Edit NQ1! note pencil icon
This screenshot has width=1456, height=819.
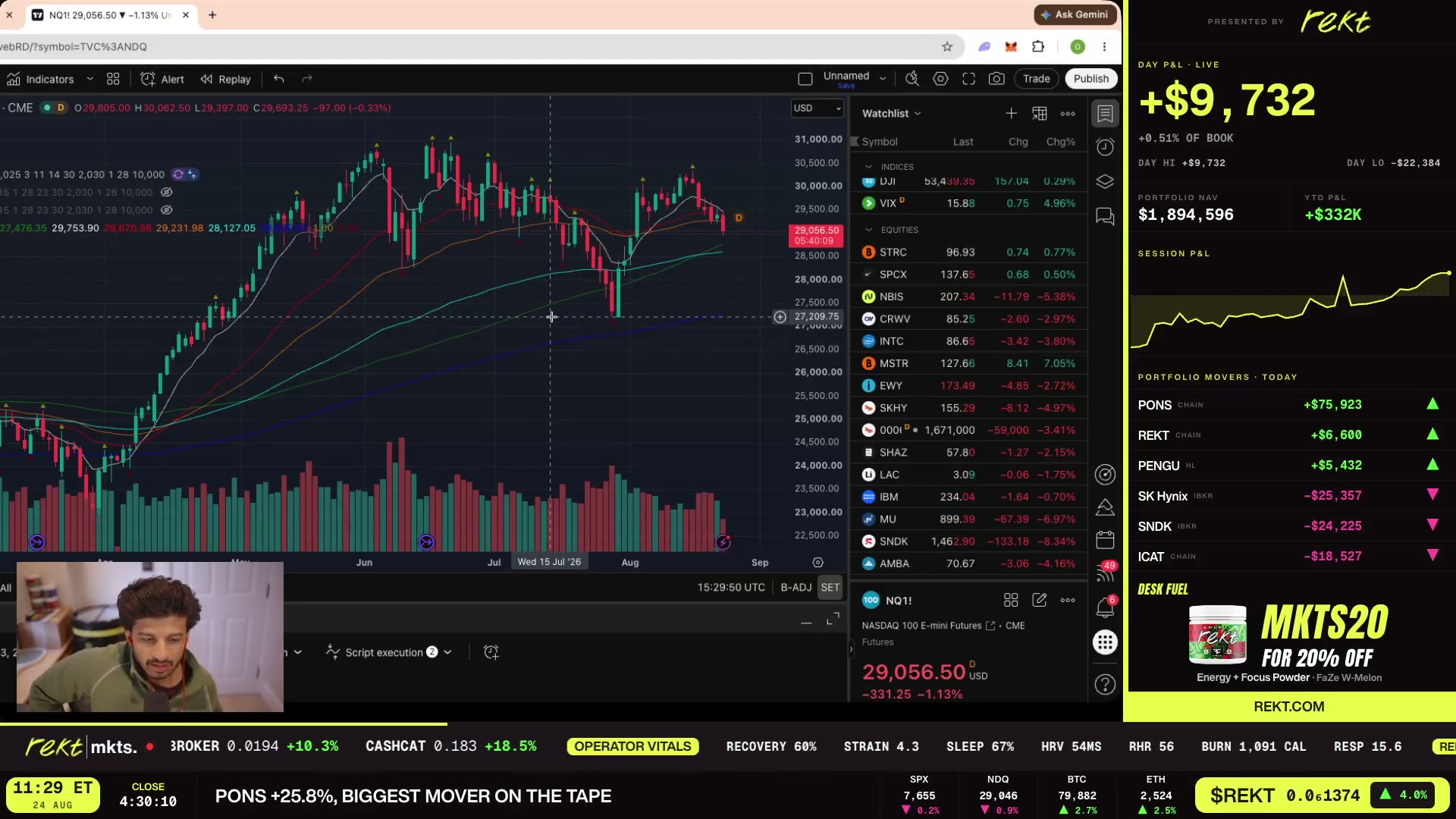click(1040, 601)
